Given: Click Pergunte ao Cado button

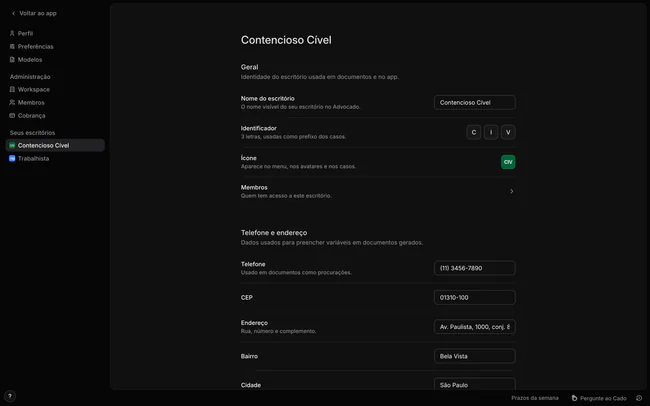Looking at the screenshot, I should [599, 398].
